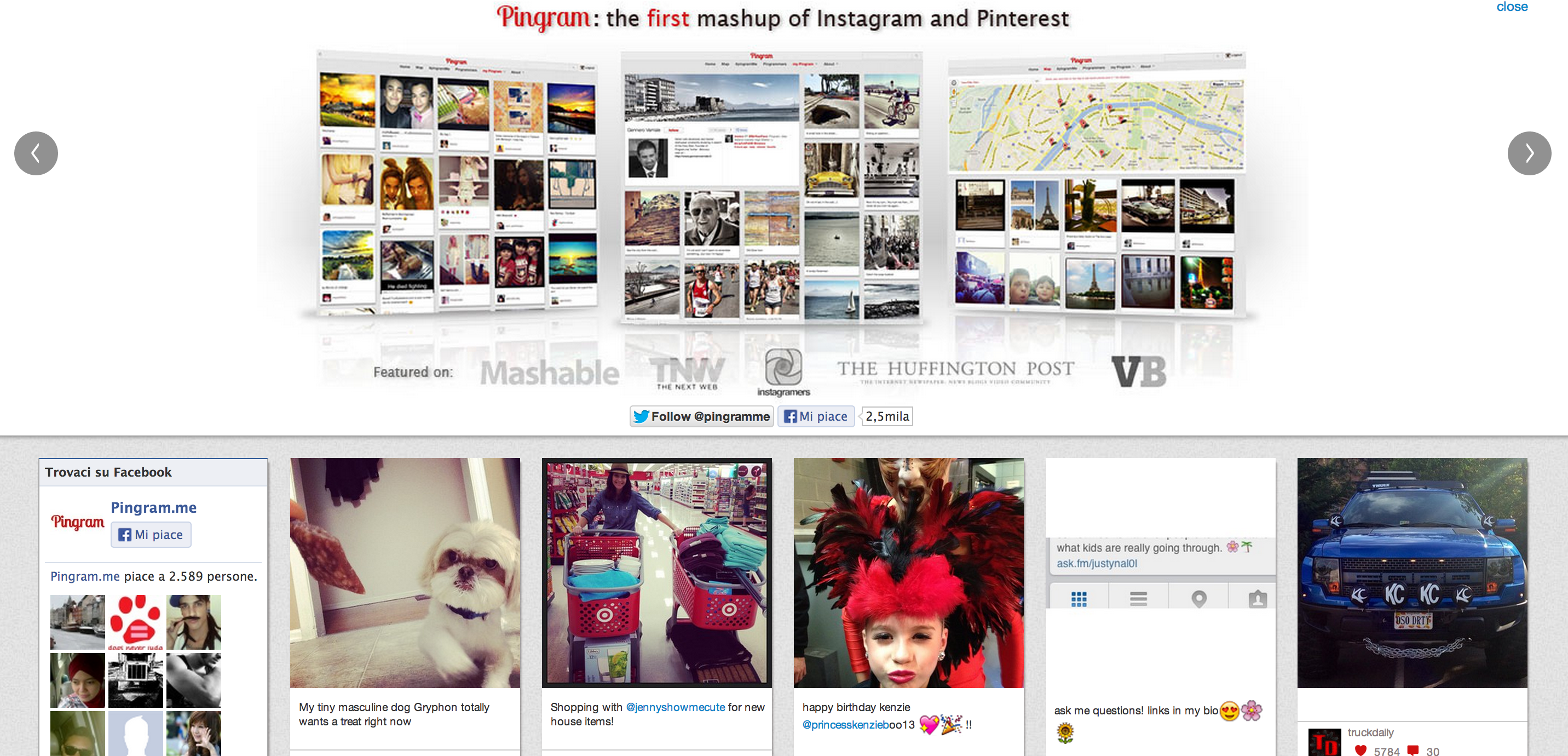This screenshot has height=756, width=1568.
Task: Open the truckdaily user profile
Action: pyautogui.click(x=1370, y=732)
